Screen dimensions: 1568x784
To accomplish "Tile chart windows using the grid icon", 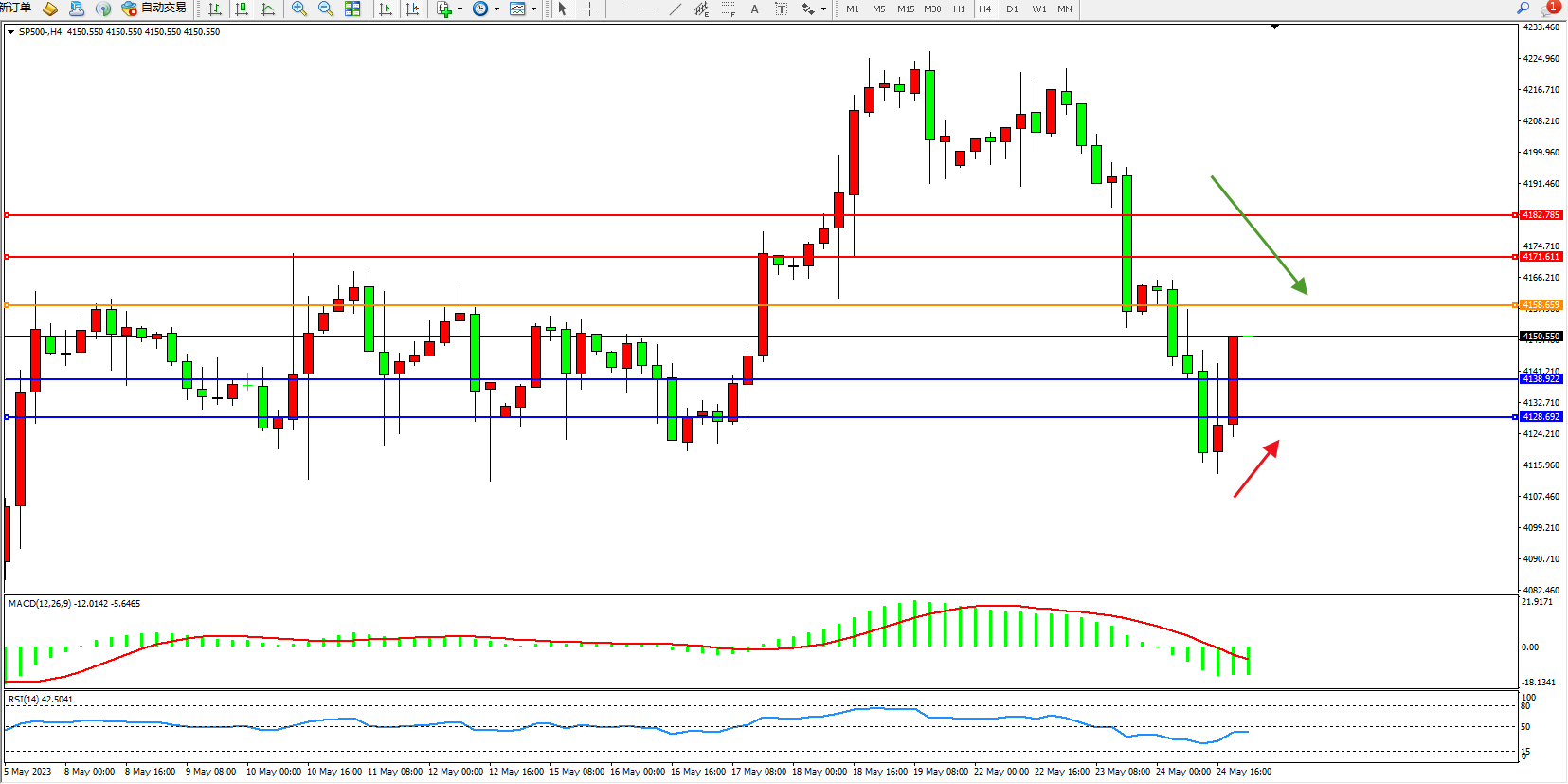I will (x=352, y=9).
